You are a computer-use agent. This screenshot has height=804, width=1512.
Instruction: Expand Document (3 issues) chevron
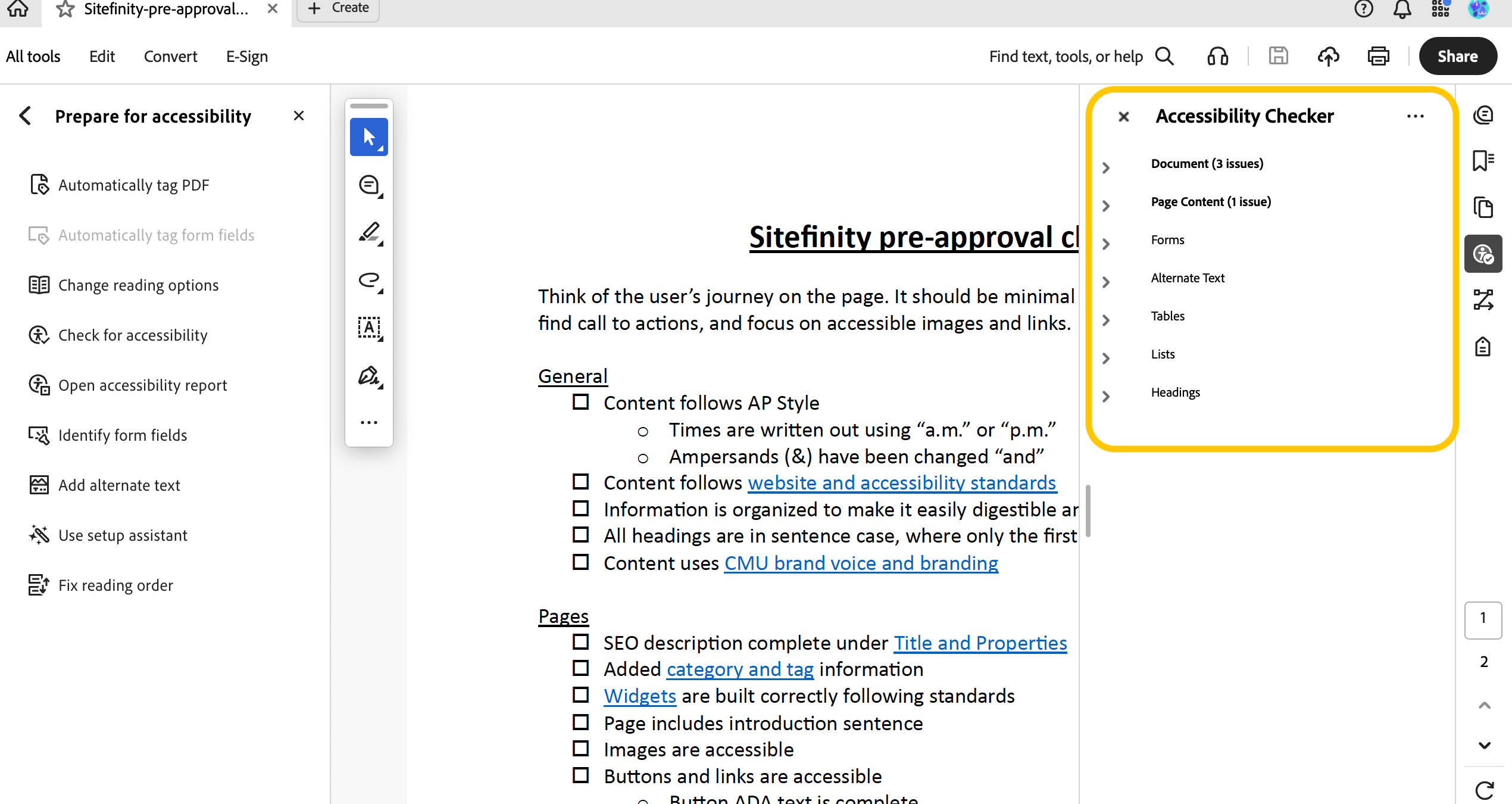pyautogui.click(x=1106, y=168)
